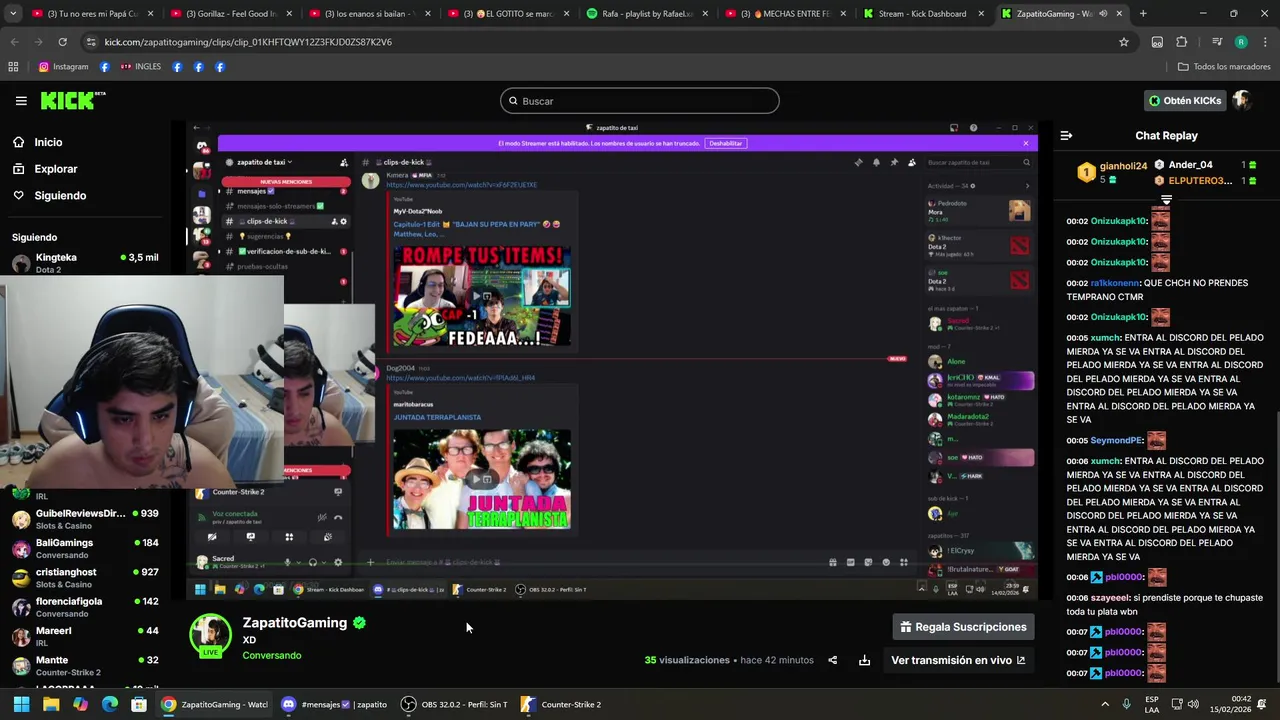Open Chrome profile R avatar

tap(1241, 42)
